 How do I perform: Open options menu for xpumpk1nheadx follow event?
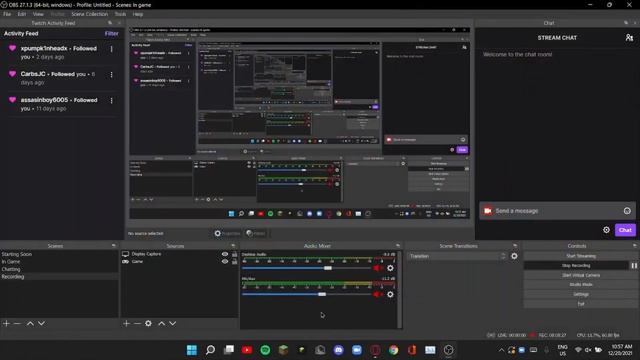coord(111,49)
